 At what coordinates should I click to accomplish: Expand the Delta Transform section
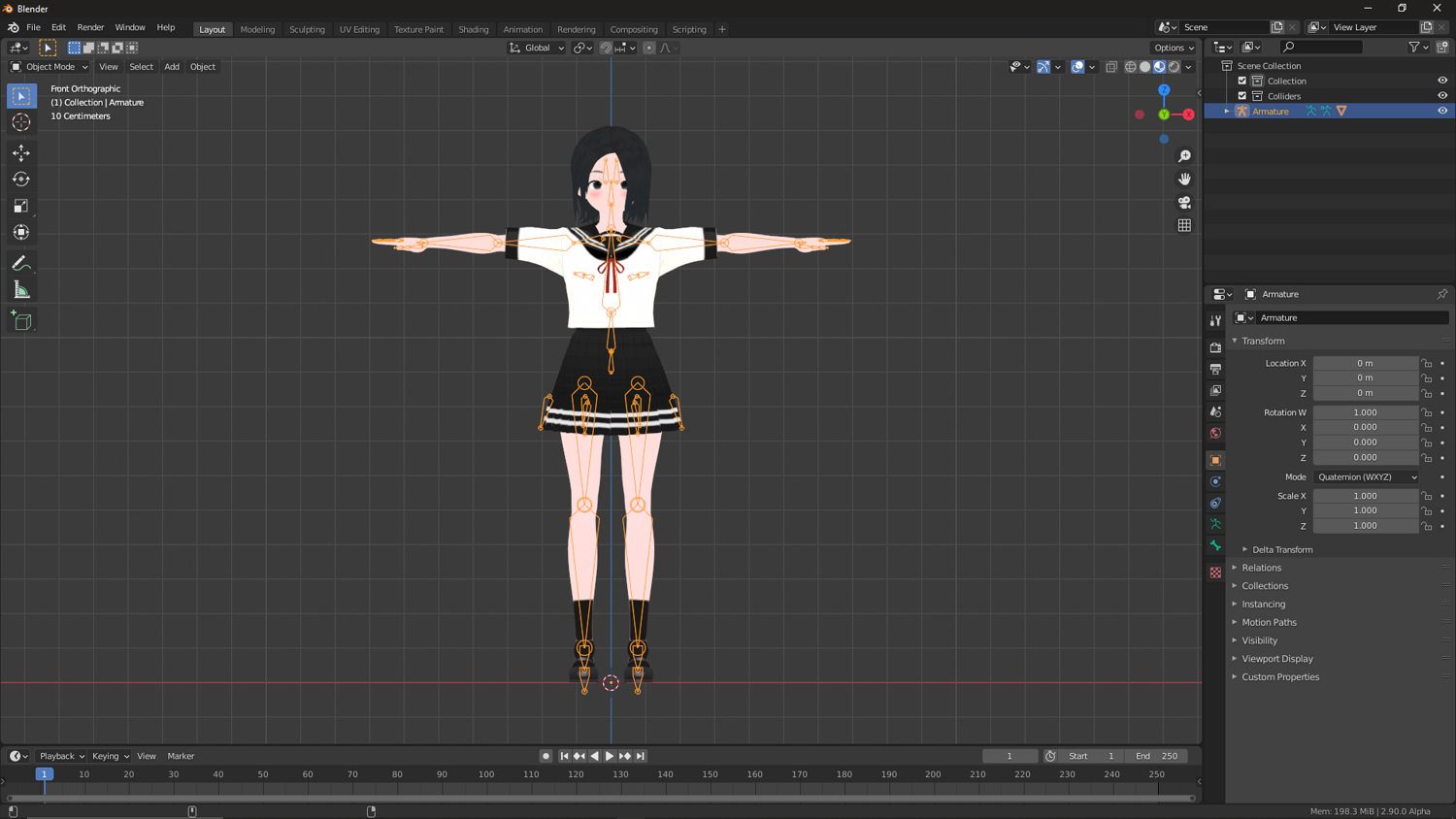[x=1281, y=549]
